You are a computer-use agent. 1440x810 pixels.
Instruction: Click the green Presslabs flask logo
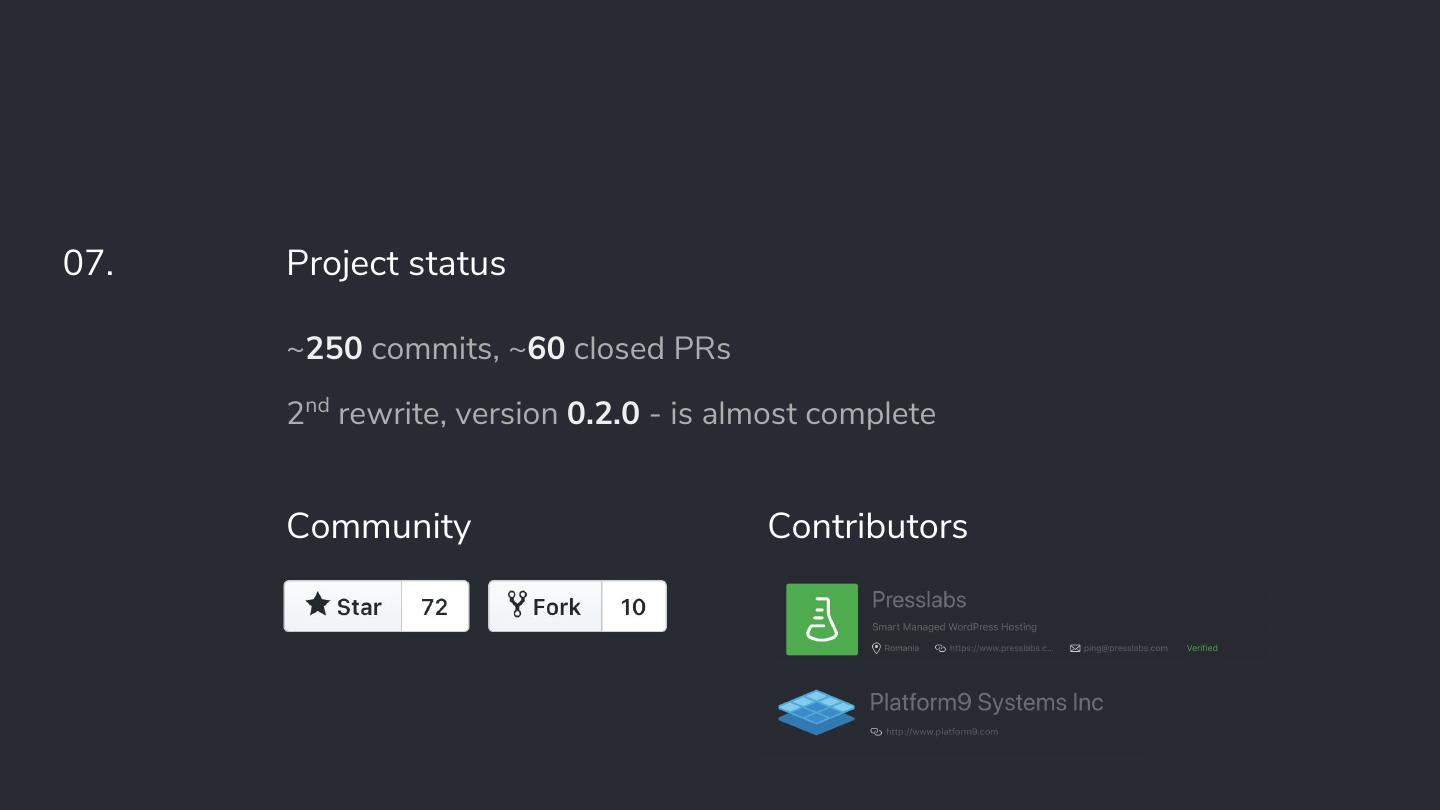(x=822, y=620)
